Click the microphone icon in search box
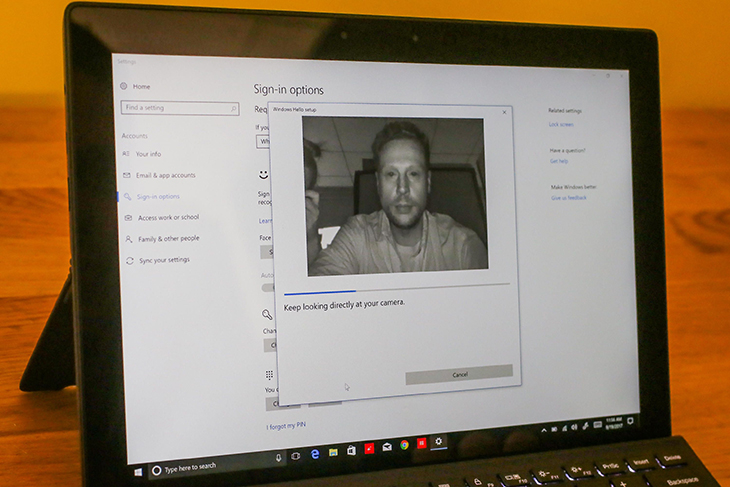 coord(278,458)
